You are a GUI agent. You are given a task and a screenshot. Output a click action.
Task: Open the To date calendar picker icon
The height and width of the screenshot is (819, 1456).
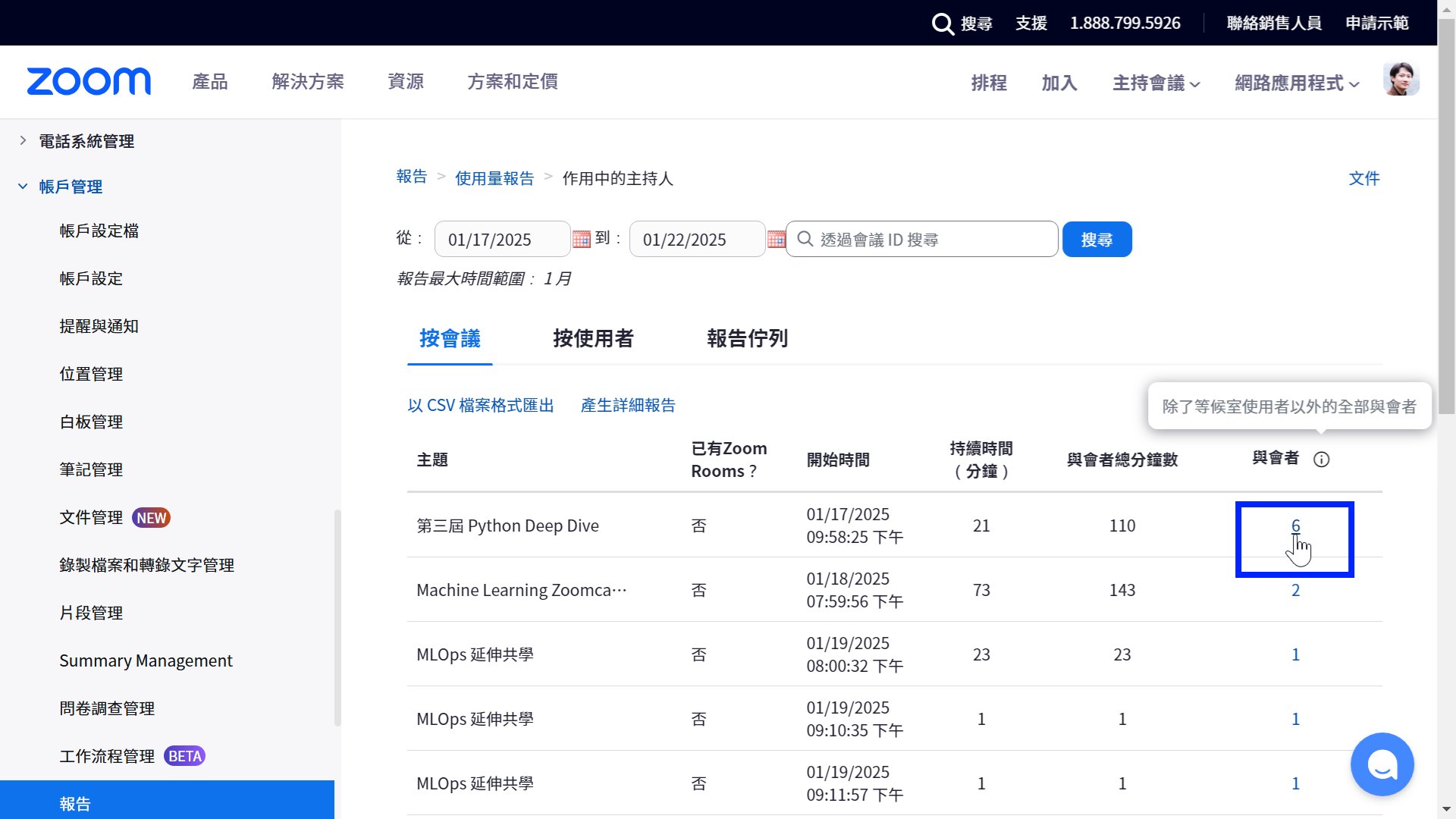(x=777, y=239)
